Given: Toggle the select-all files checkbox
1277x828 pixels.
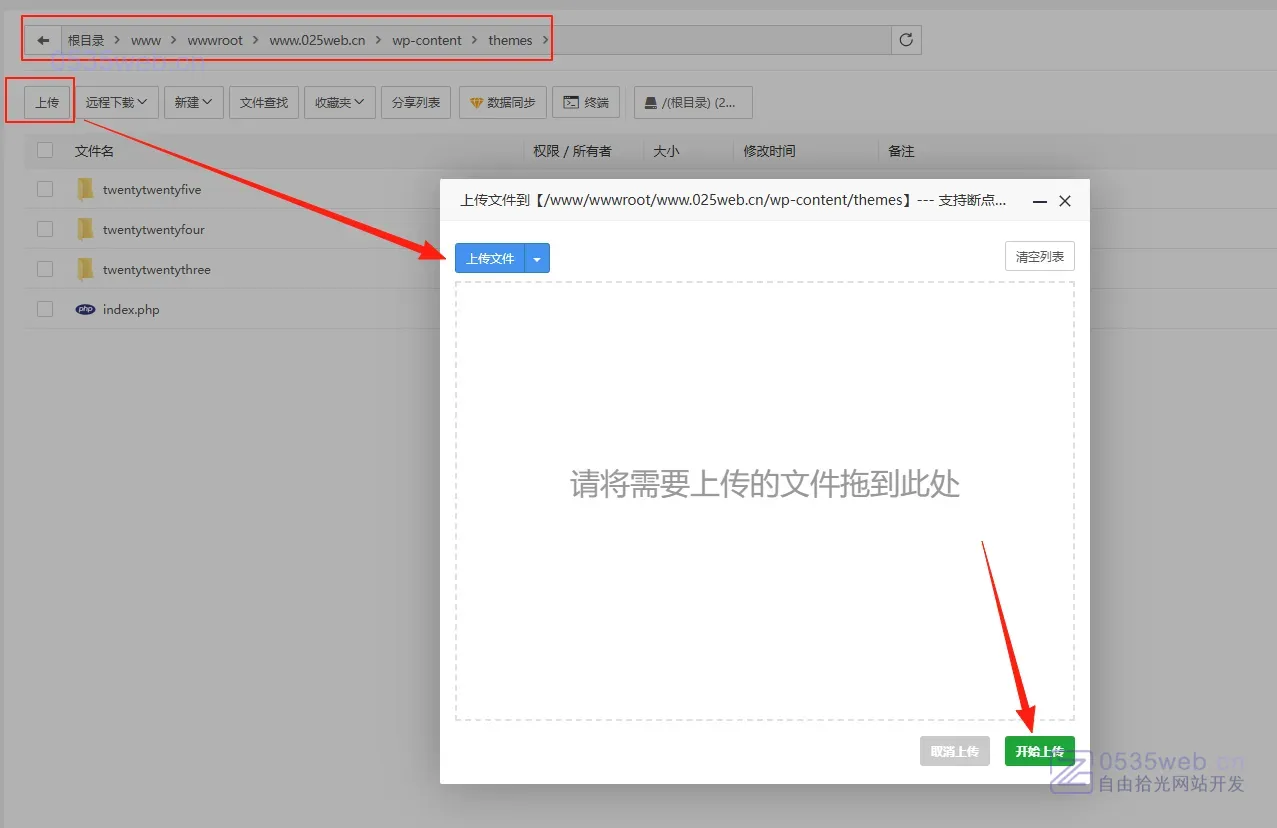Looking at the screenshot, I should click(x=45, y=151).
